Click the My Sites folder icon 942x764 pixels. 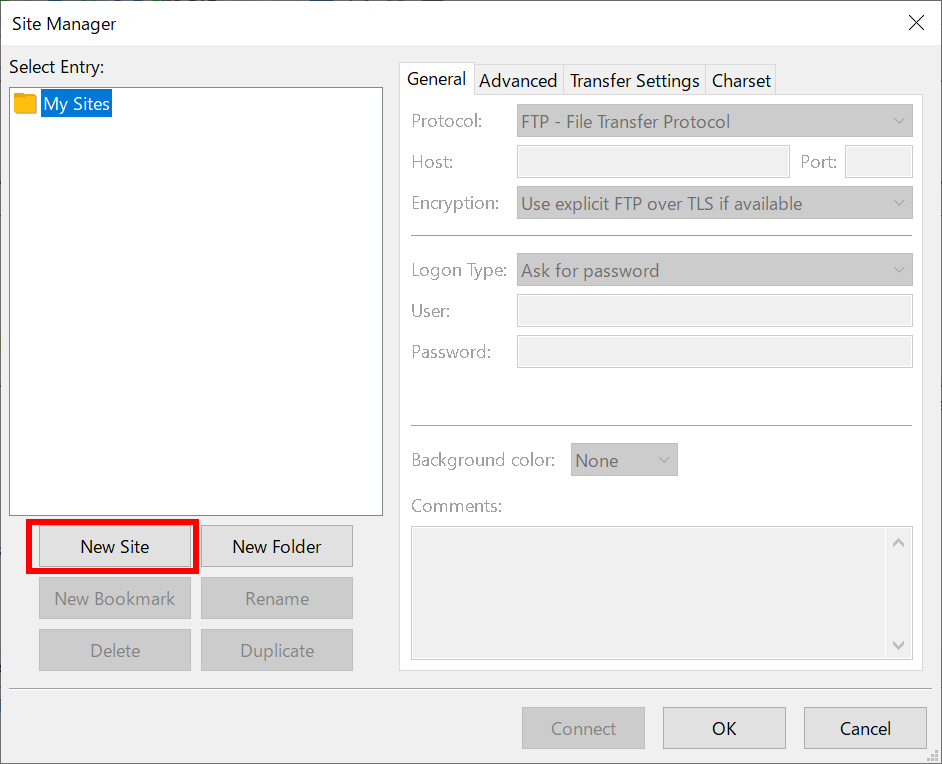[x=25, y=103]
